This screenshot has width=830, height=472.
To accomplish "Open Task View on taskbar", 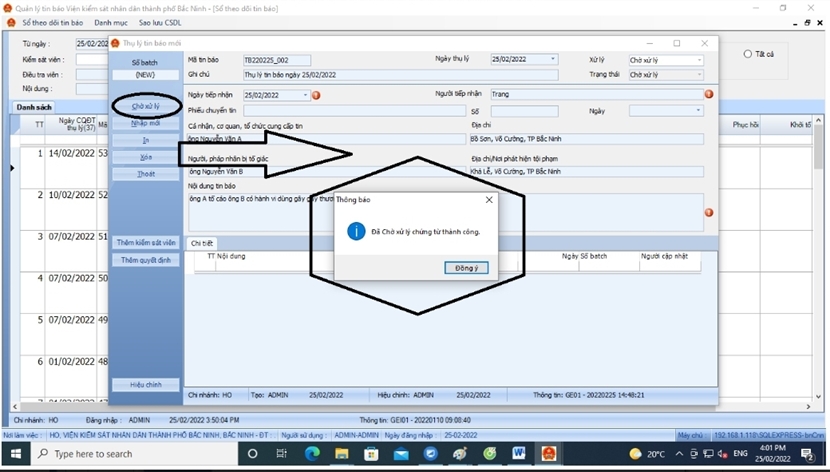I will point(282,454).
